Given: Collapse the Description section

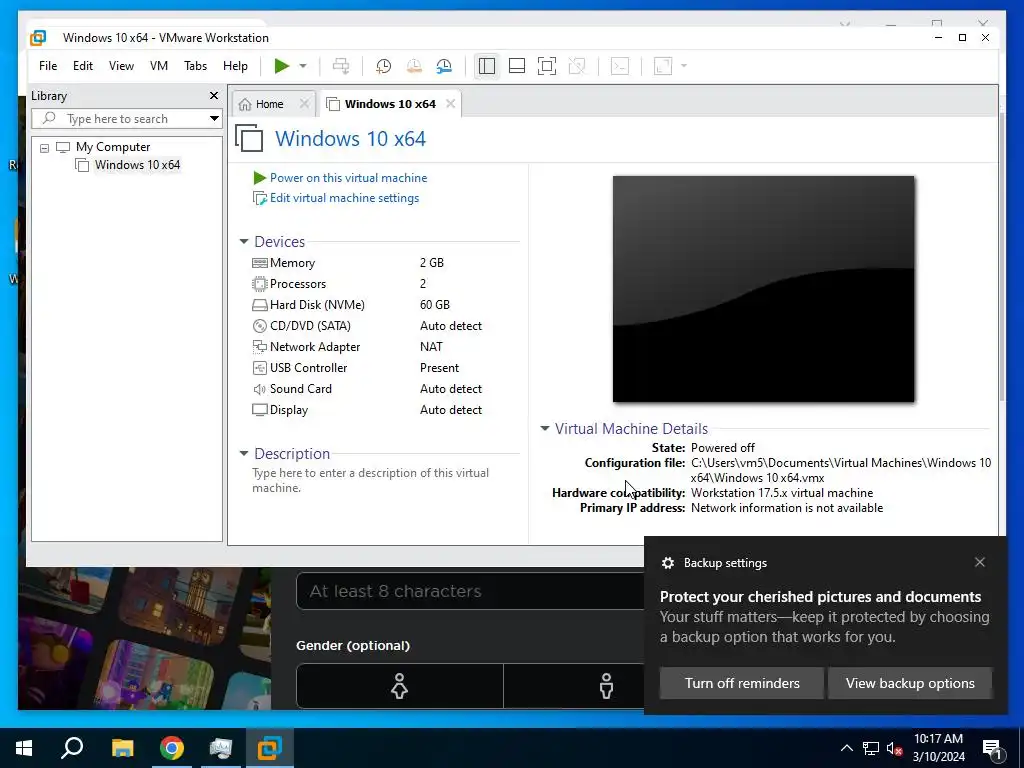Looking at the screenshot, I should (244, 453).
